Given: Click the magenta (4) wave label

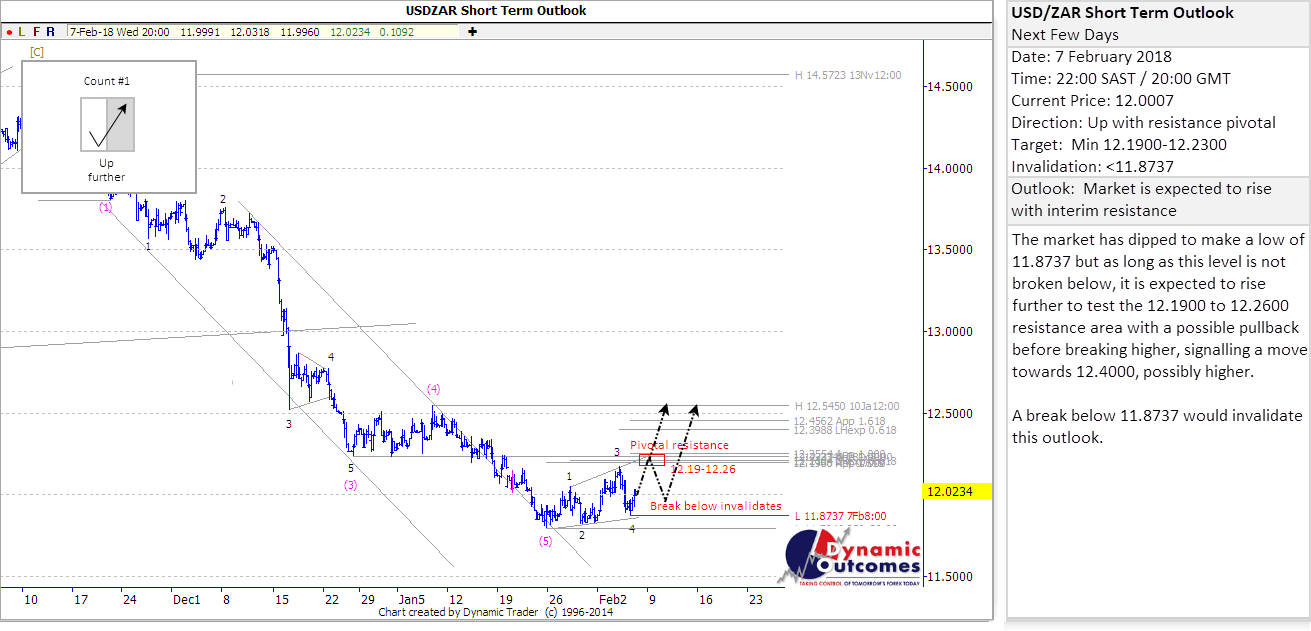Looking at the screenshot, I should click(x=434, y=389).
